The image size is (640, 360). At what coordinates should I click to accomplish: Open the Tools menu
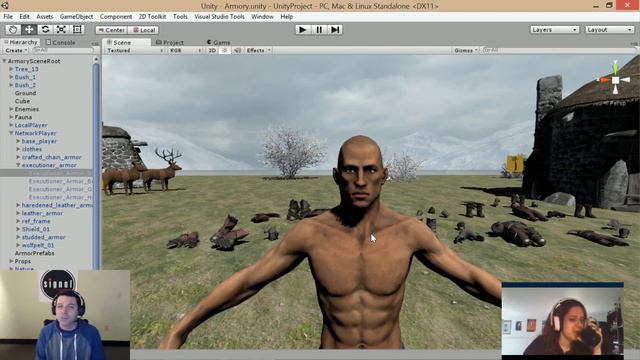180,17
